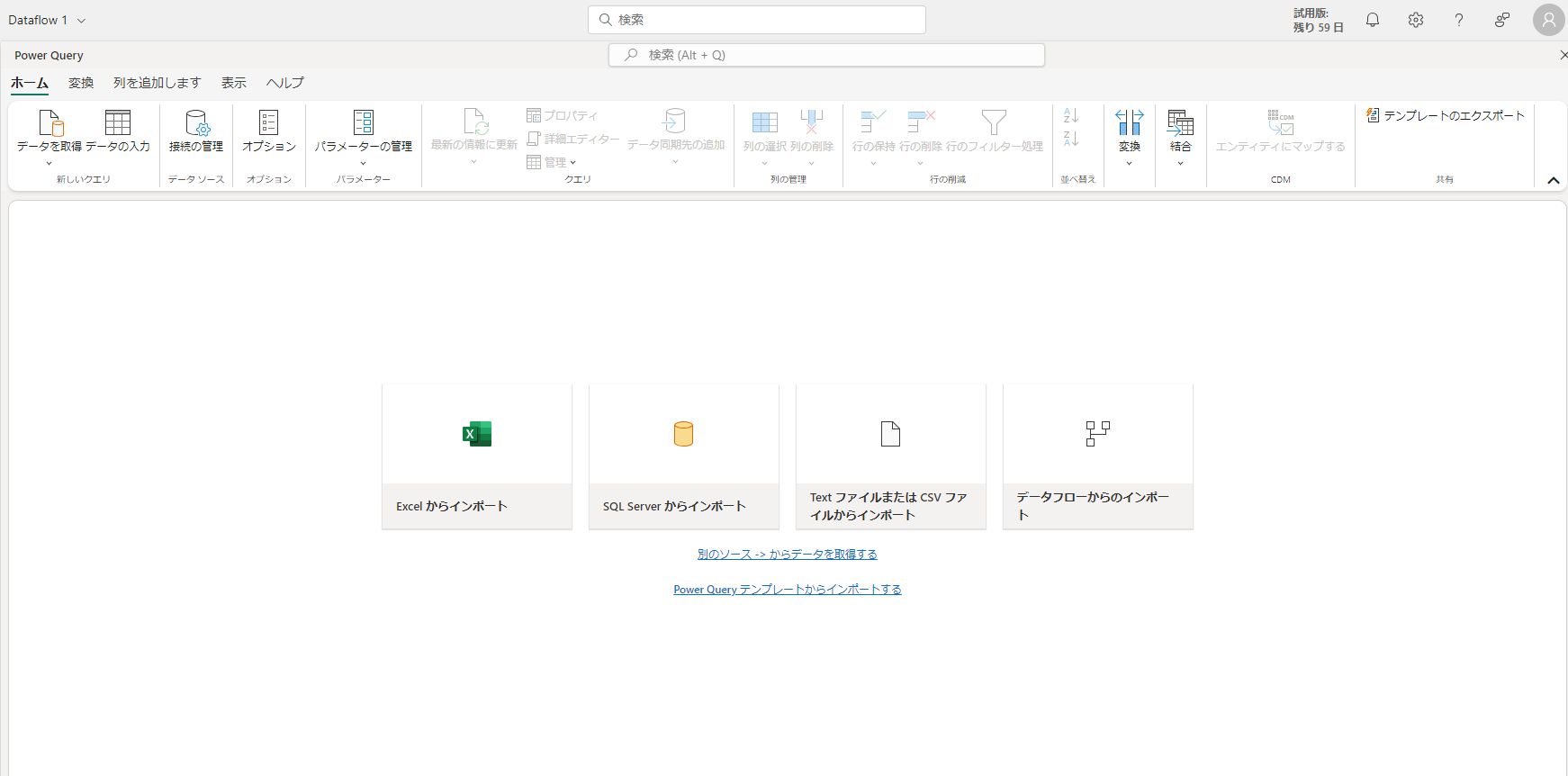Click 行のフィルター処理 funnel icon

click(994, 122)
